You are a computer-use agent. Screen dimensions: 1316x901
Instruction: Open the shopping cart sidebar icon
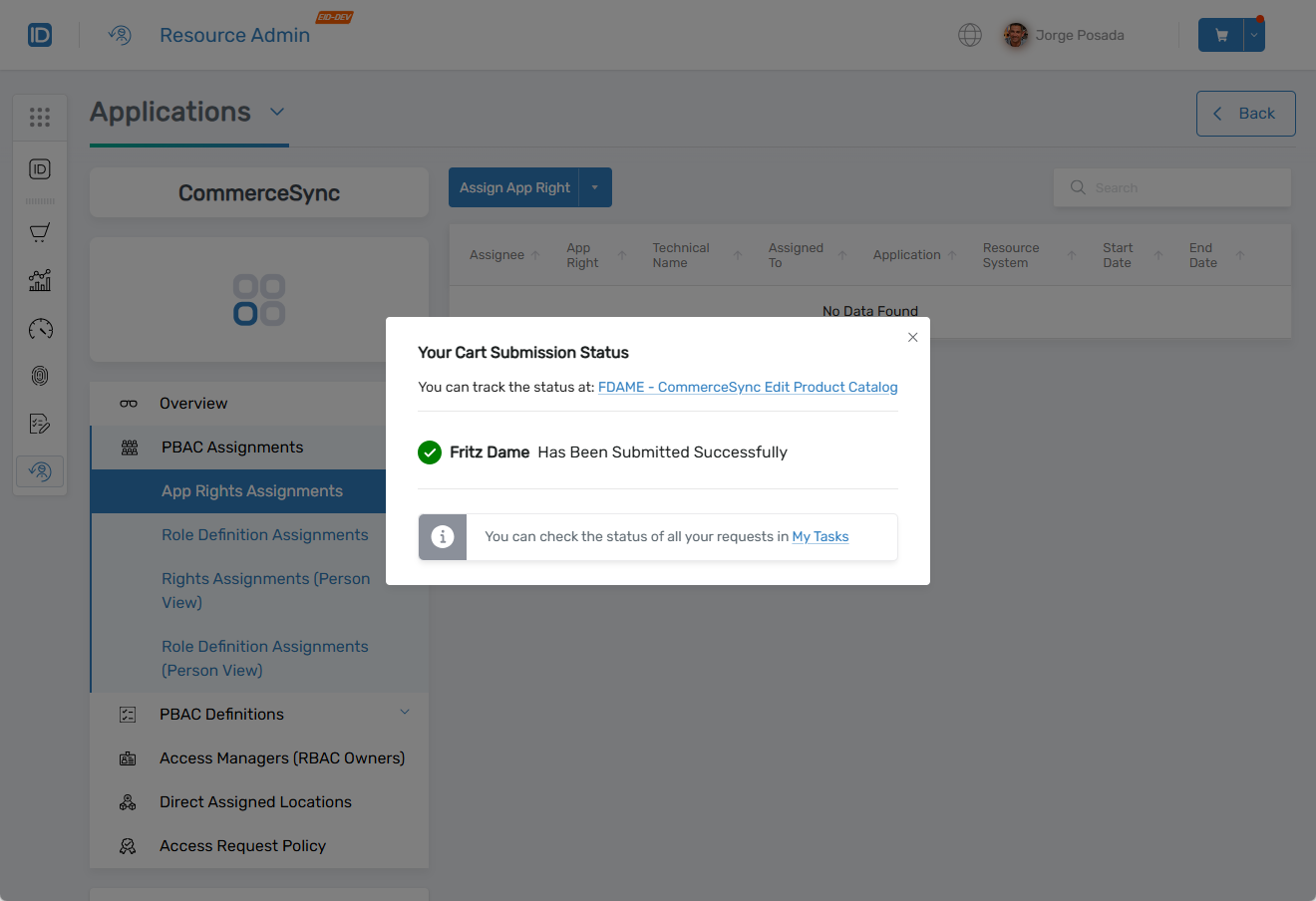tap(40, 232)
